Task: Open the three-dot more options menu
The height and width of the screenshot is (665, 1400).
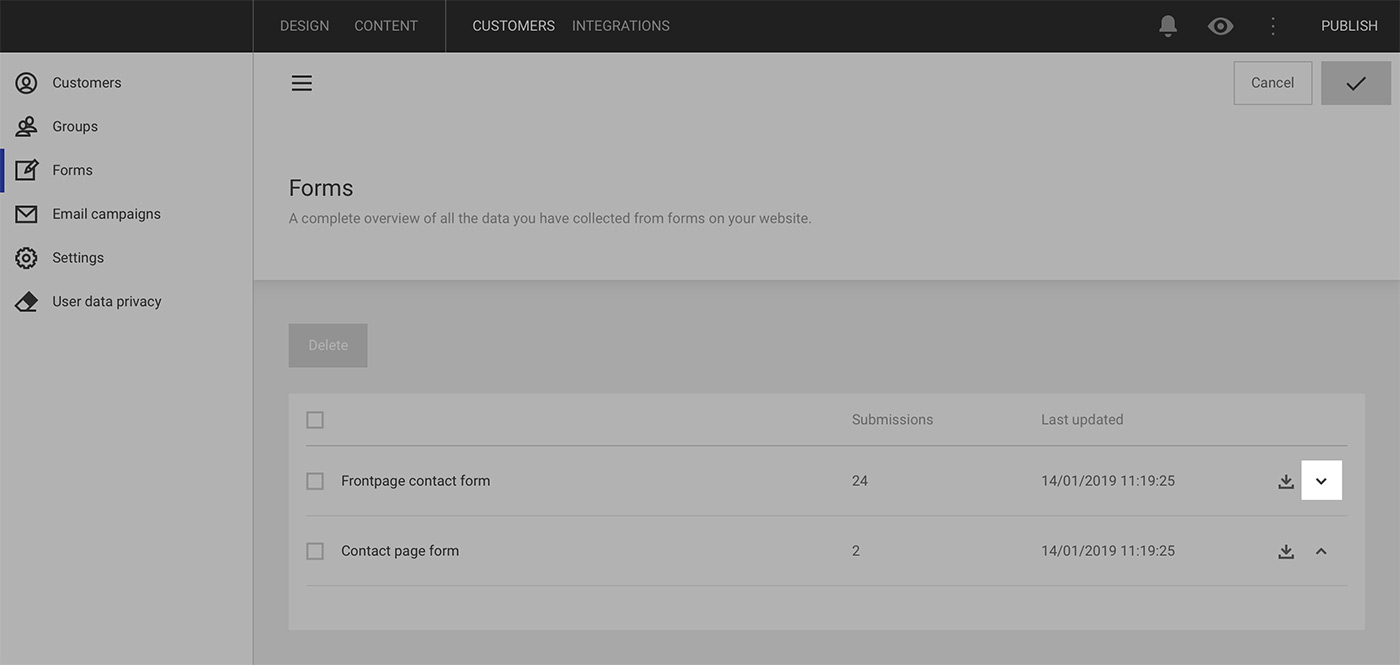Action: tap(1273, 26)
